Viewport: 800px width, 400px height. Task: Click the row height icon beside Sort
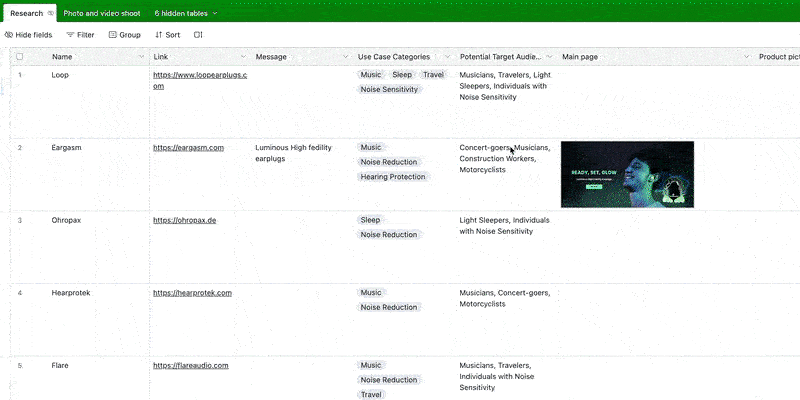pos(198,35)
